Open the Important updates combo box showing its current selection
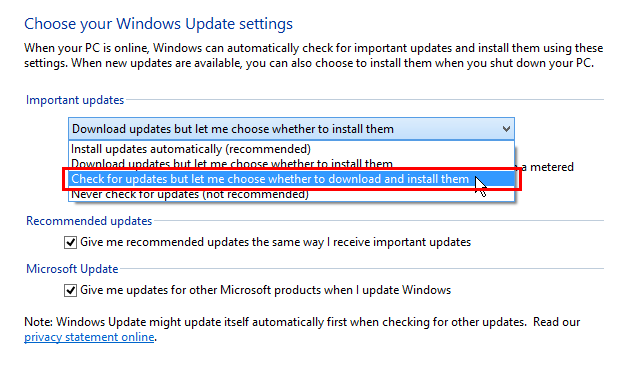 tap(291, 129)
